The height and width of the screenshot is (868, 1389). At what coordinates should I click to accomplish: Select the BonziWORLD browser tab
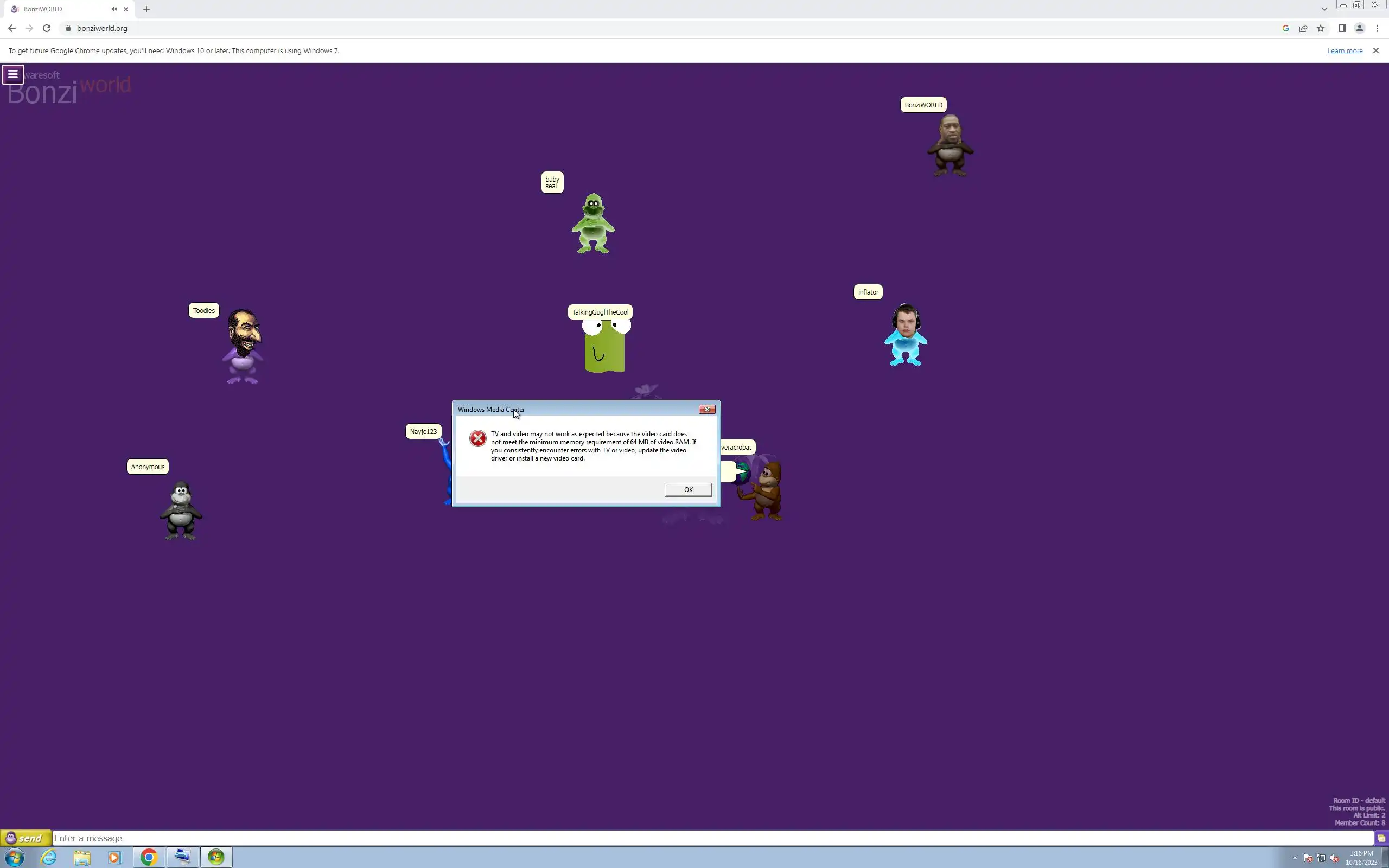[58, 9]
